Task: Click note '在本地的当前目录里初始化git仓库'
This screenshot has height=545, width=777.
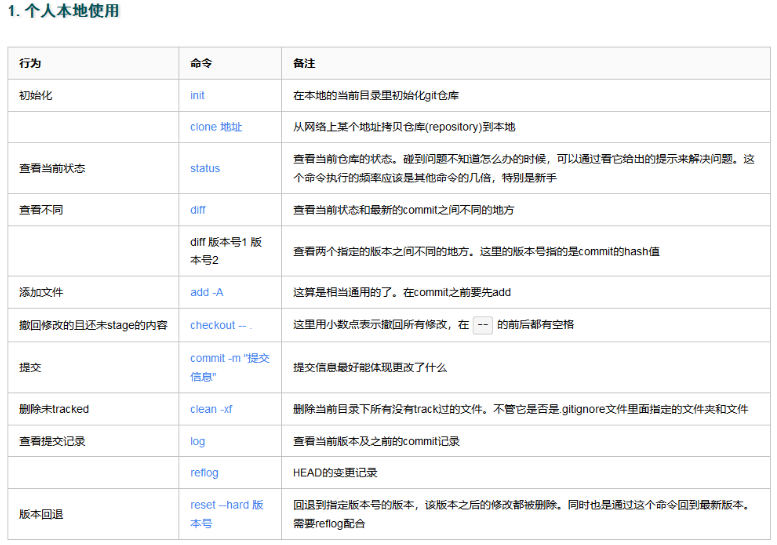Action: tap(376, 95)
